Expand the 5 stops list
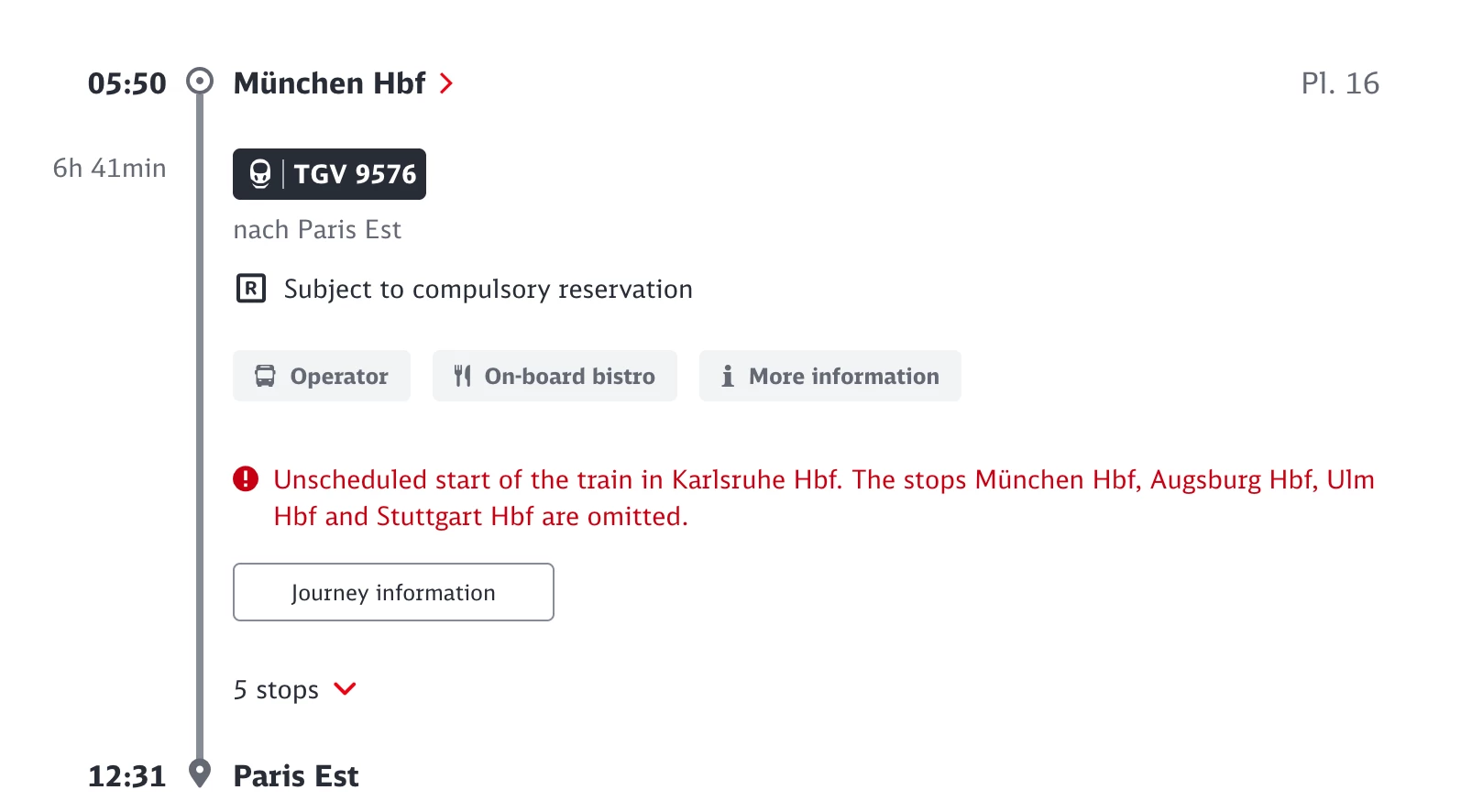 295,689
